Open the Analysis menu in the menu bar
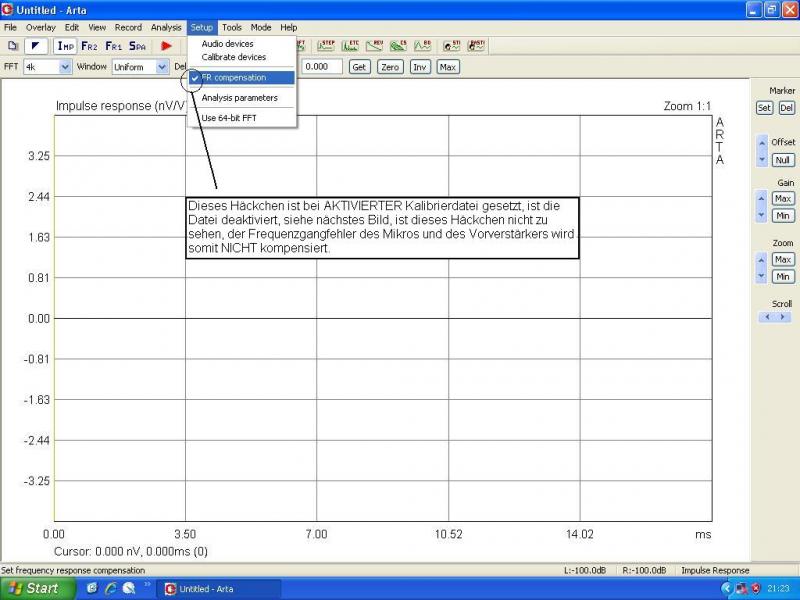This screenshot has width=800, height=600. [x=166, y=28]
